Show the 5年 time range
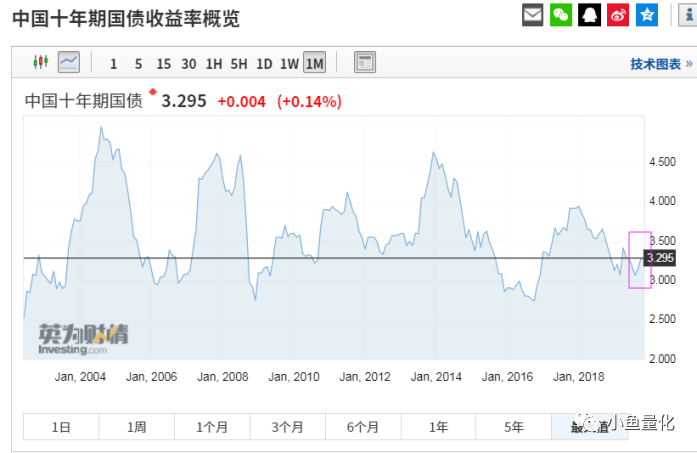 513,427
